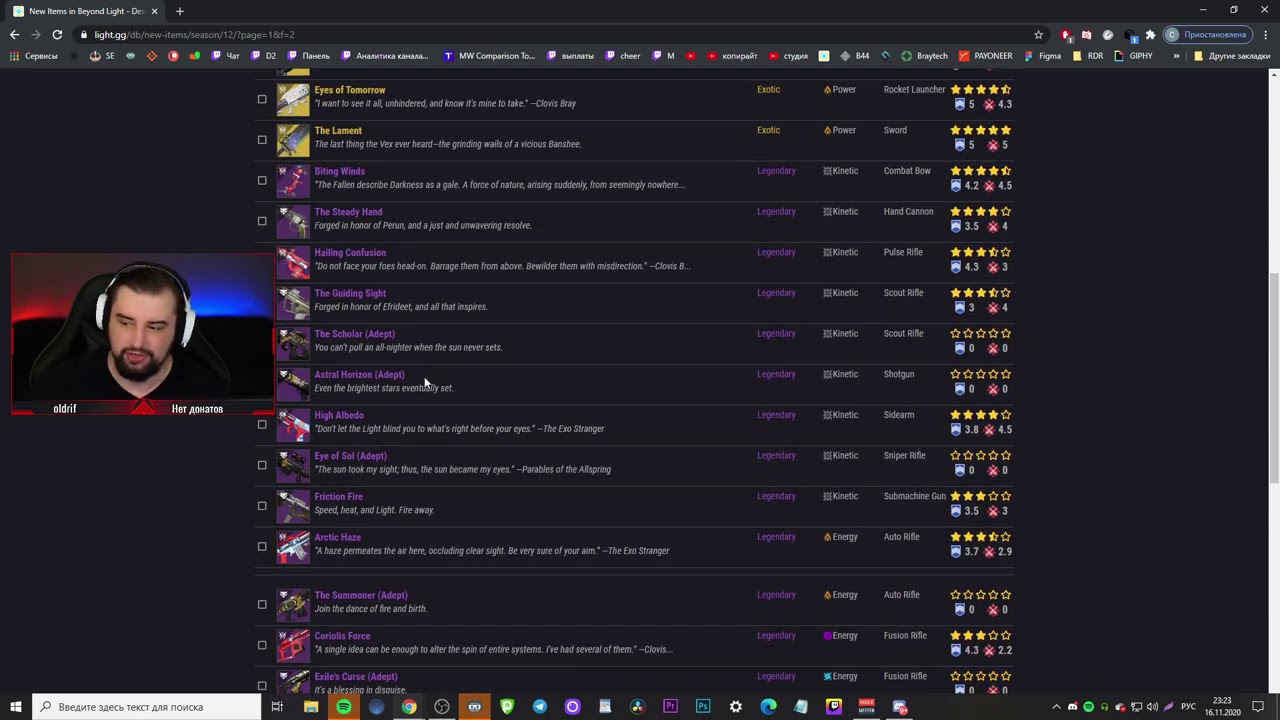This screenshot has height=720, width=1280.
Task: Open Task View in the taskbar
Action: click(277, 707)
